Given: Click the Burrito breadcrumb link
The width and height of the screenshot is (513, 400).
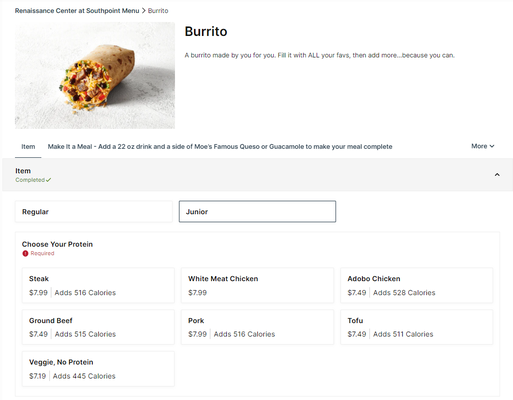Looking at the screenshot, I should [x=158, y=11].
